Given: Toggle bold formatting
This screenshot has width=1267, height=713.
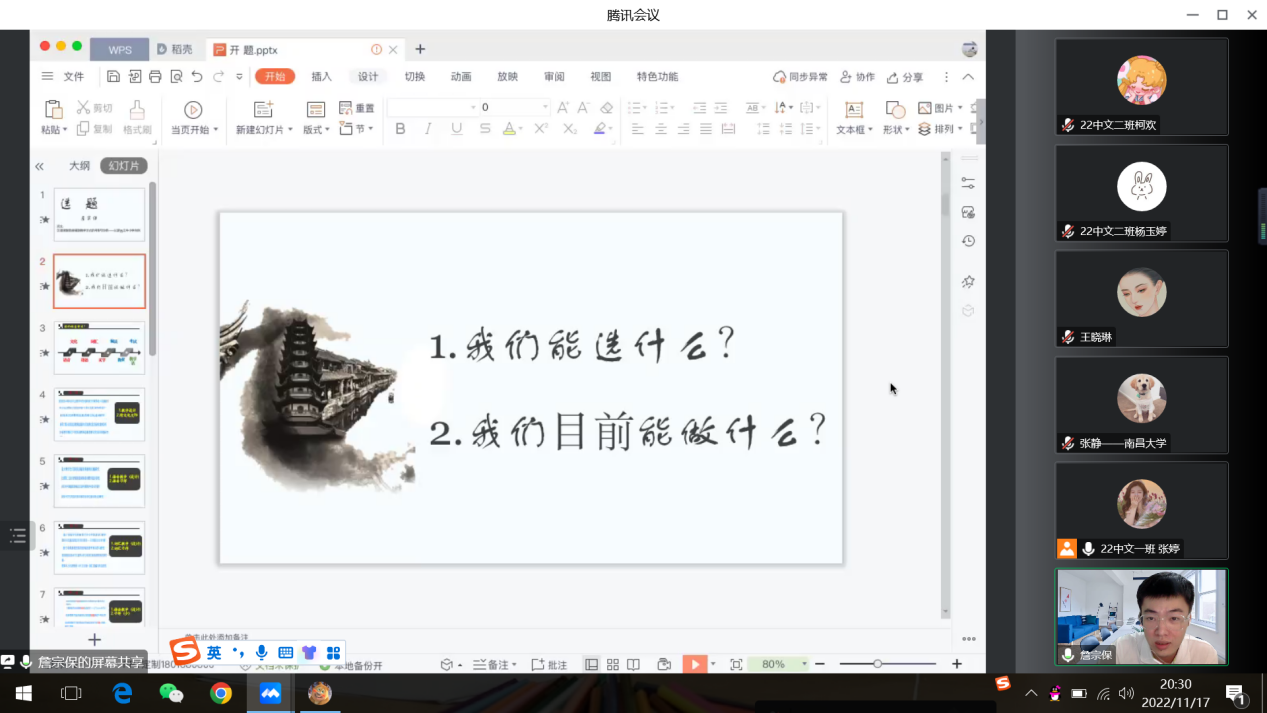Looking at the screenshot, I should (x=400, y=129).
